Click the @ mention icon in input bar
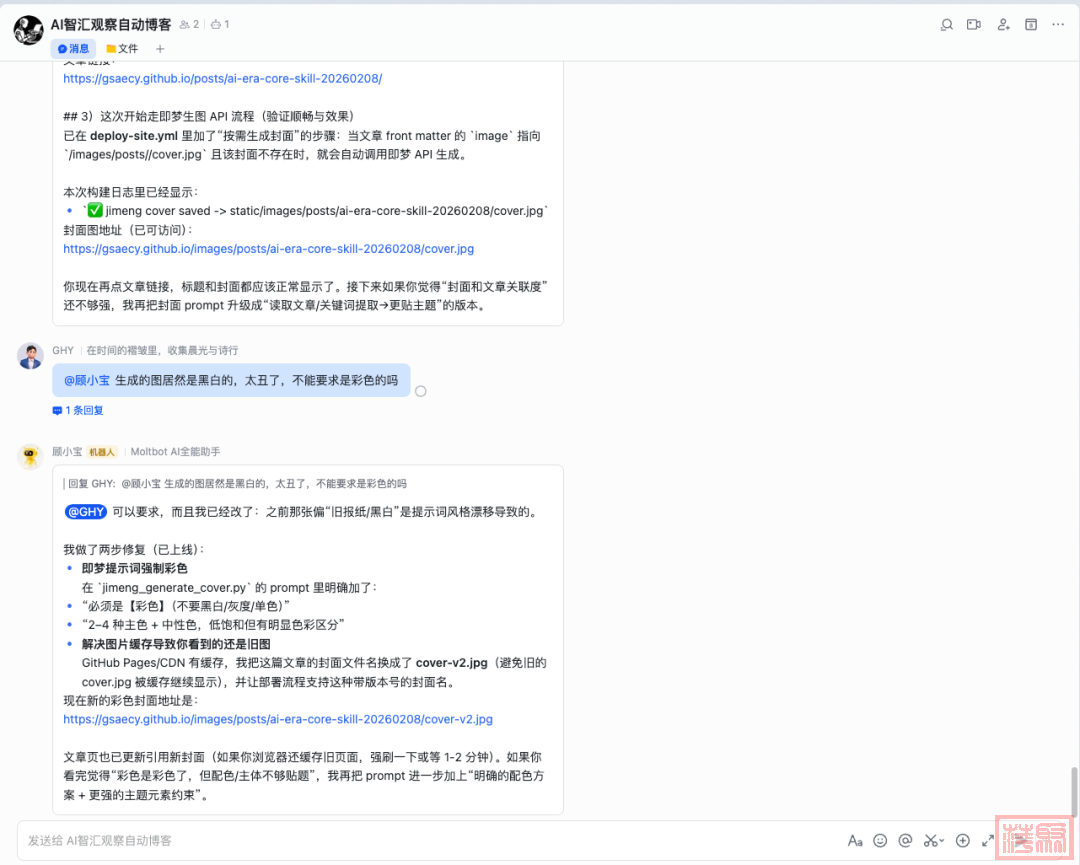Screen dimensions: 1080x865 905,841
